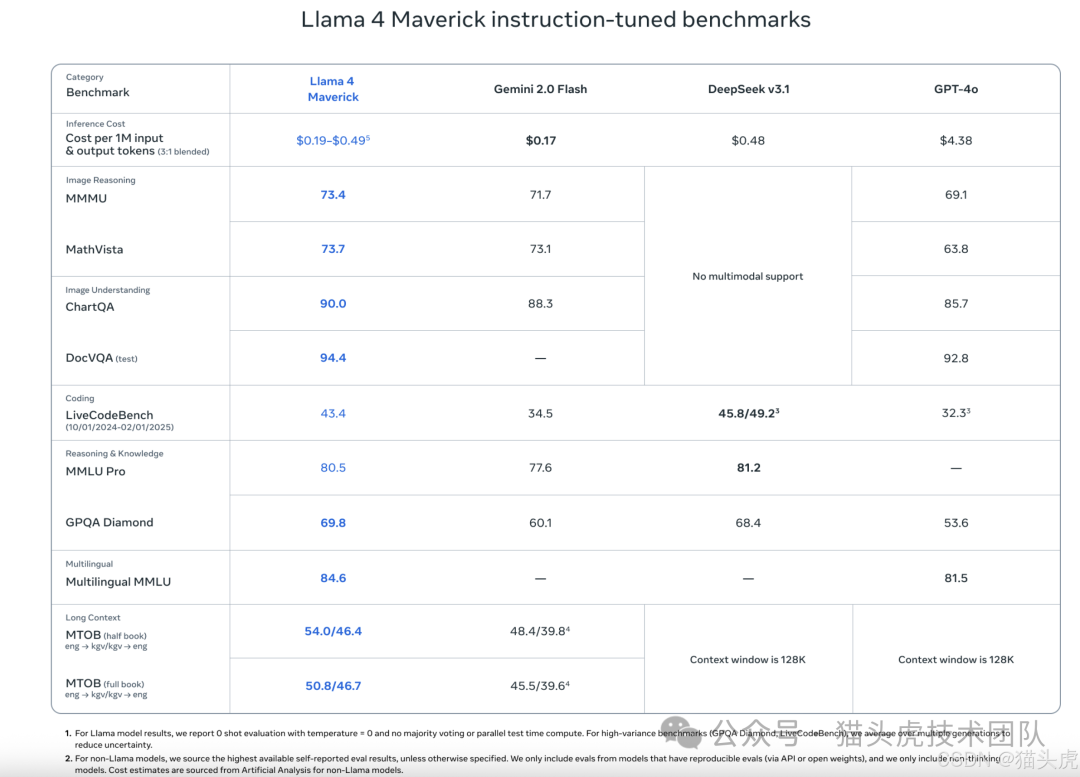Select the ChartQA score '85.7'
Screen dimensions: 1080x777
click(955, 304)
